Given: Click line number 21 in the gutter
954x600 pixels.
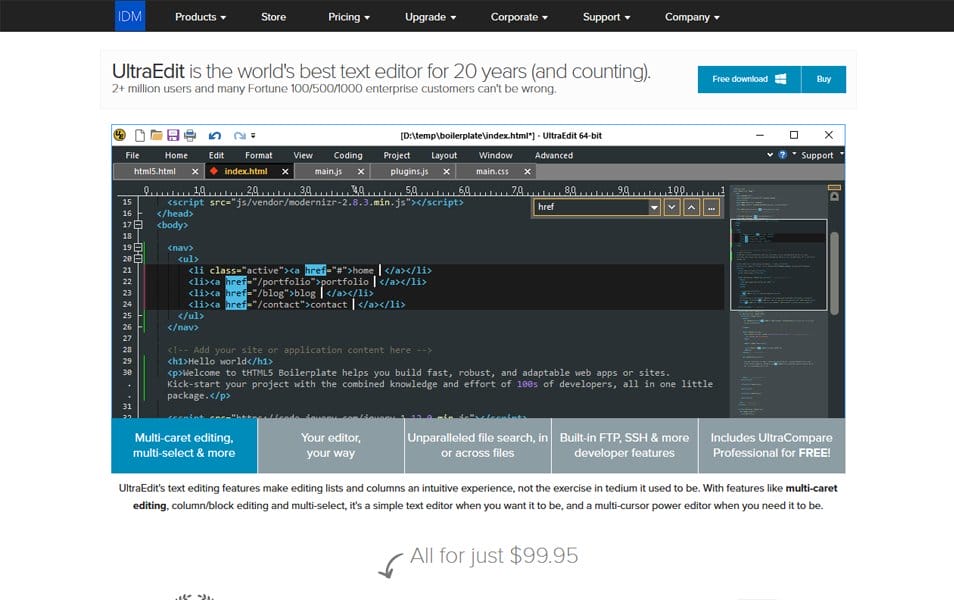Looking at the screenshot, I should 127,270.
